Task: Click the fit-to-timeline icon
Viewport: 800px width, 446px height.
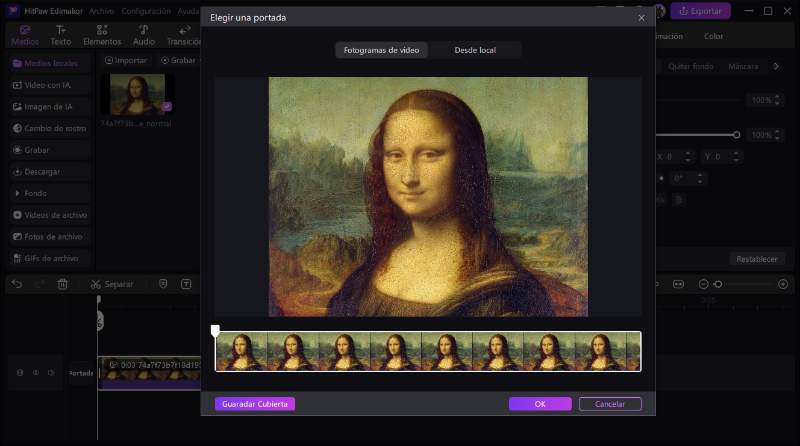Action: [x=678, y=284]
